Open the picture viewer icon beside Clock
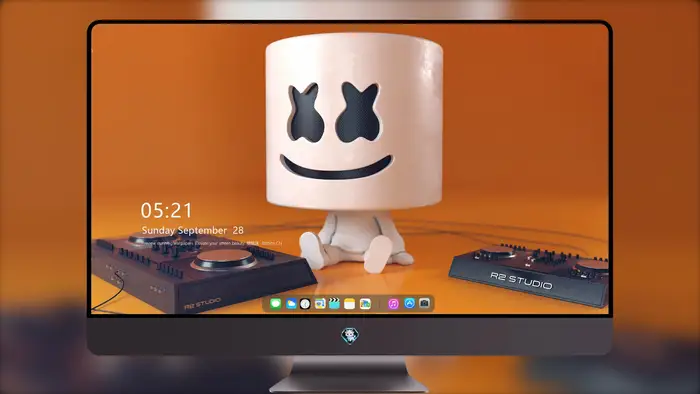Image resolution: width=700 pixels, height=394 pixels. coord(320,304)
